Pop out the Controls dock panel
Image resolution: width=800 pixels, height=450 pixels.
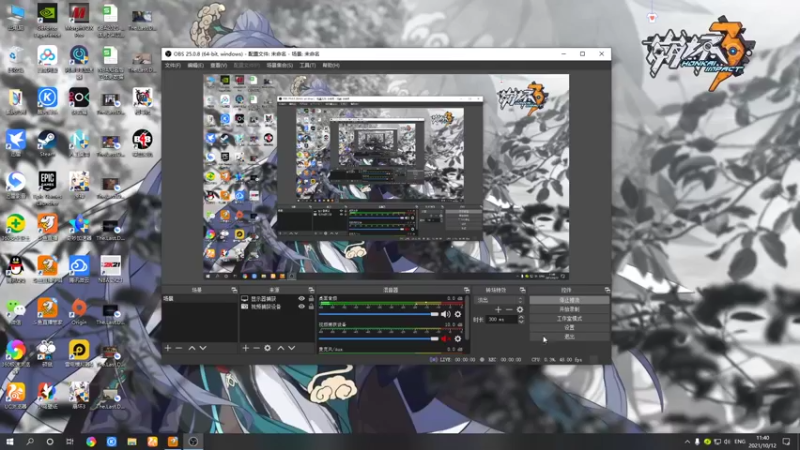coord(607,290)
